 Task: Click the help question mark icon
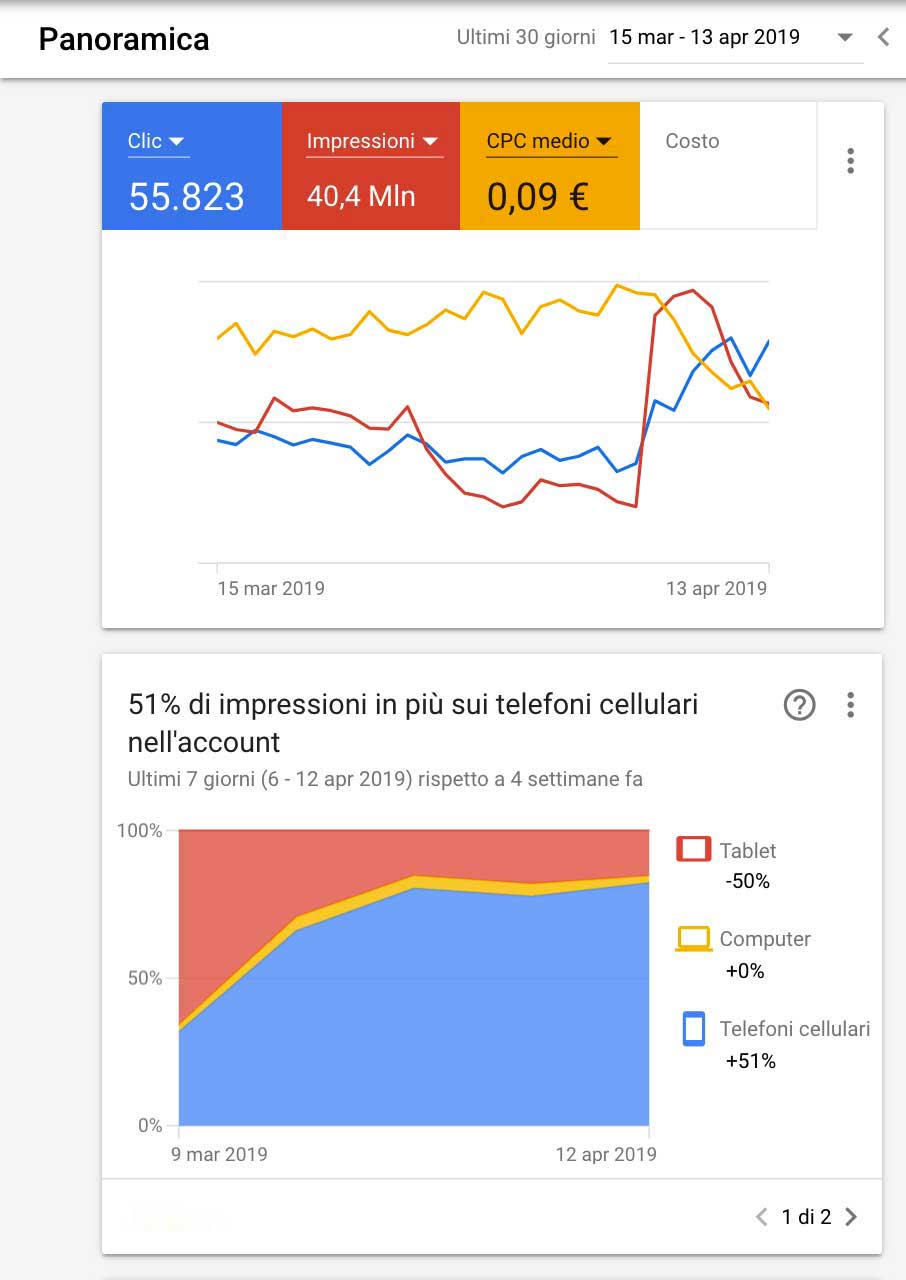(x=799, y=705)
